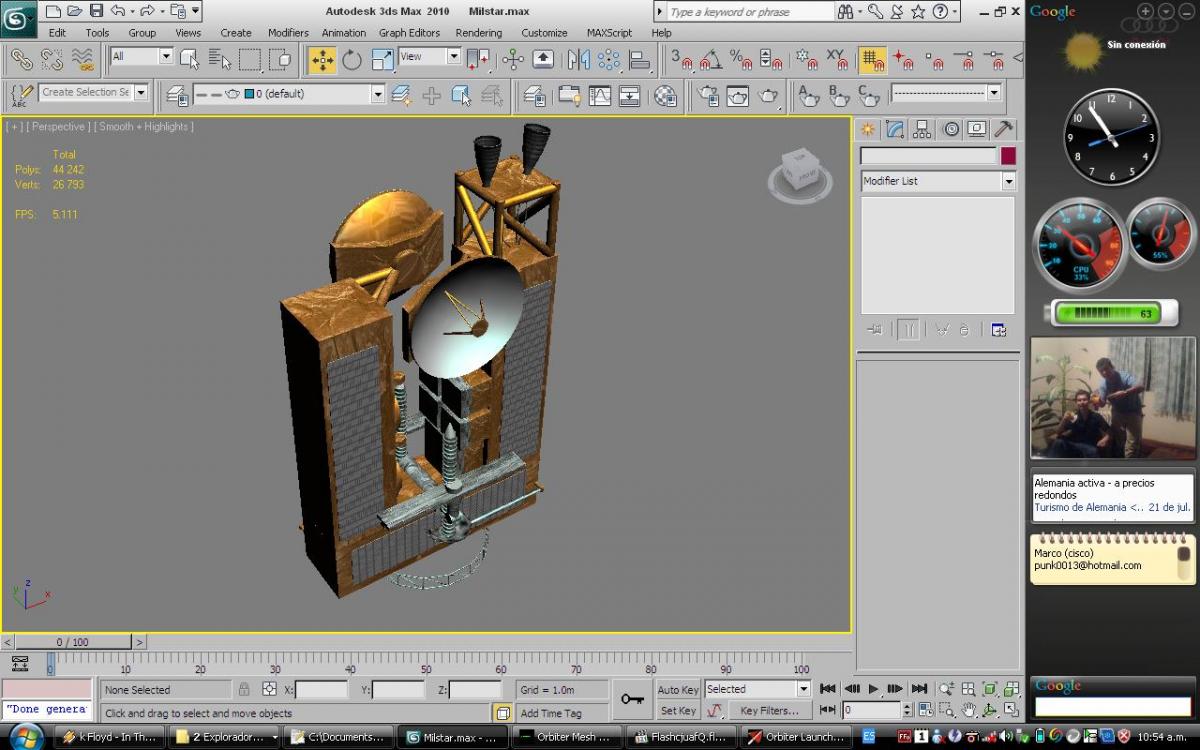This screenshot has width=1200, height=750.
Task: Click the Maximize Viewport Toggle icon
Action: 1011,710
